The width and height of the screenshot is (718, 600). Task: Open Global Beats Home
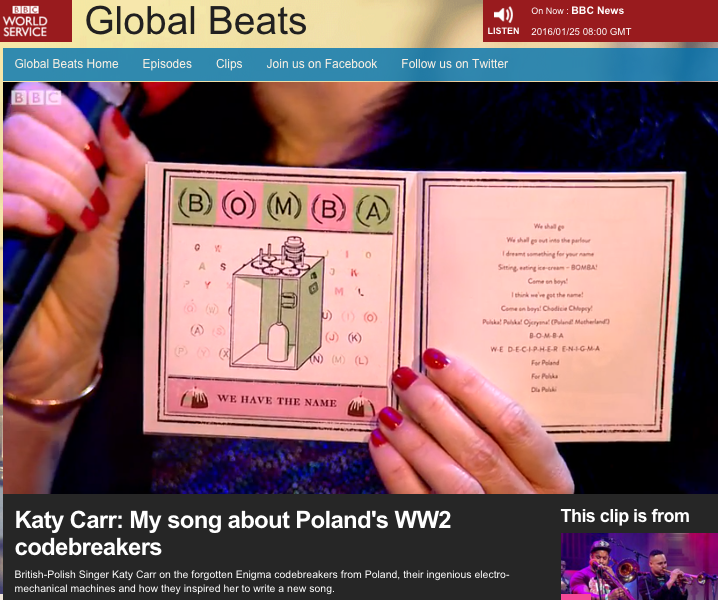66,64
